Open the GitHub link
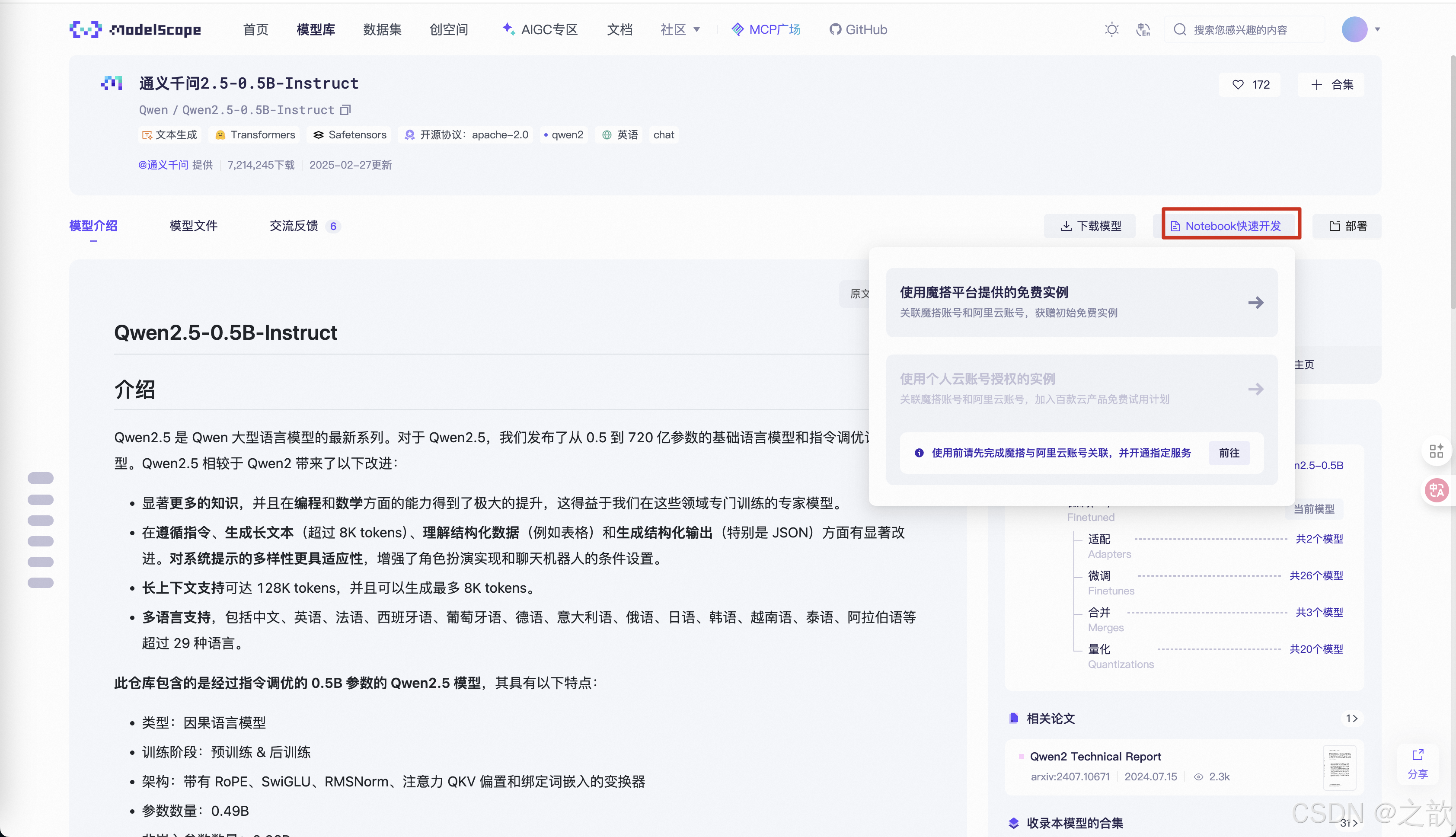Screen dimensions: 1456x837 coord(858,29)
